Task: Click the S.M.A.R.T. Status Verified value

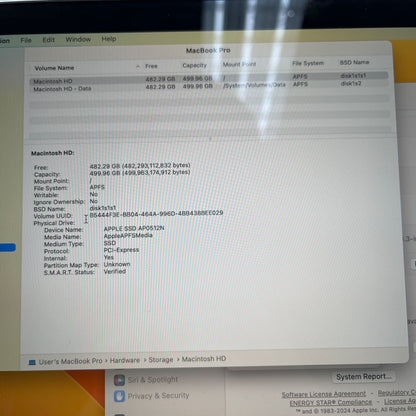Action: click(x=115, y=271)
